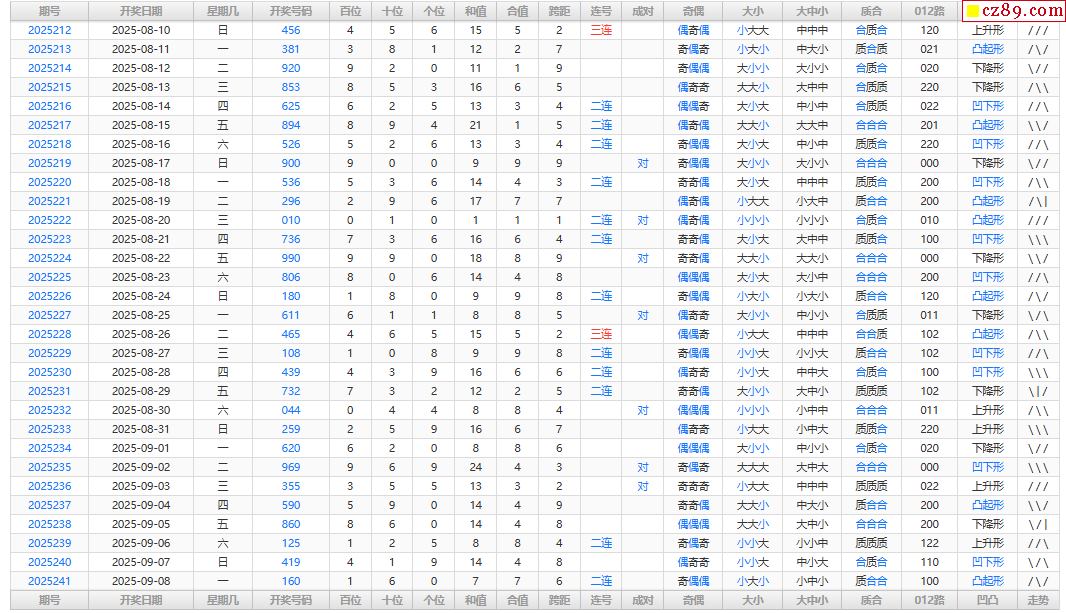Open issue link 2025212
This screenshot has height=613, width=1066.
pyautogui.click(x=50, y=30)
